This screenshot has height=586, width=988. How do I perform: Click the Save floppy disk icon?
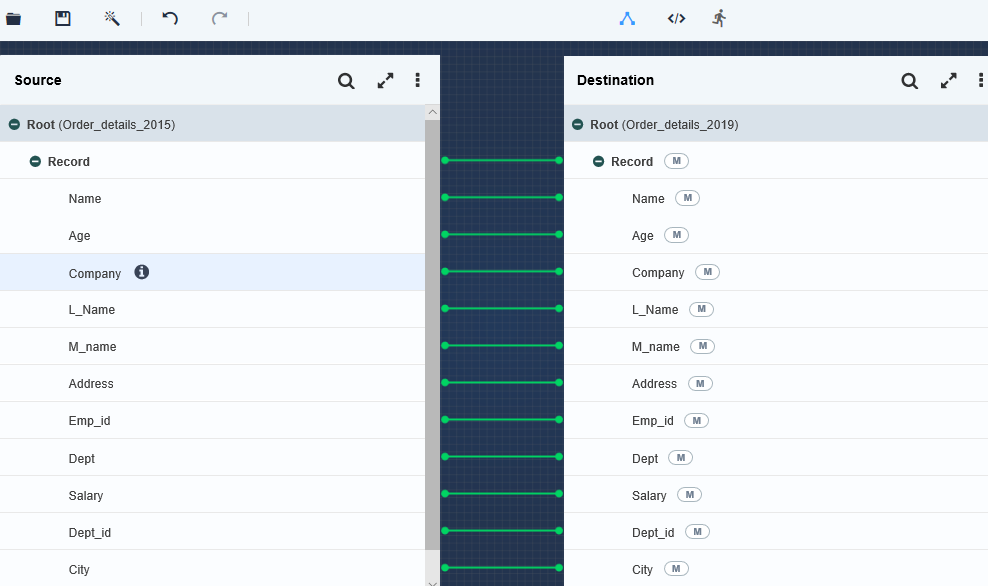[x=62, y=18]
